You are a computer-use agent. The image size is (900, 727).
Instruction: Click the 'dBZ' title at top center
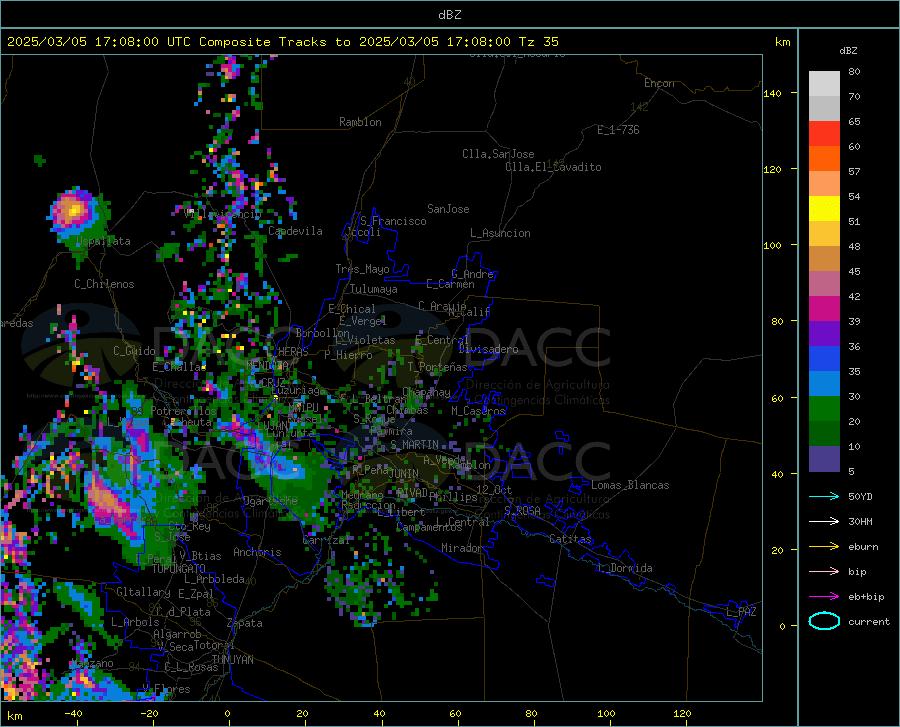coord(449,15)
